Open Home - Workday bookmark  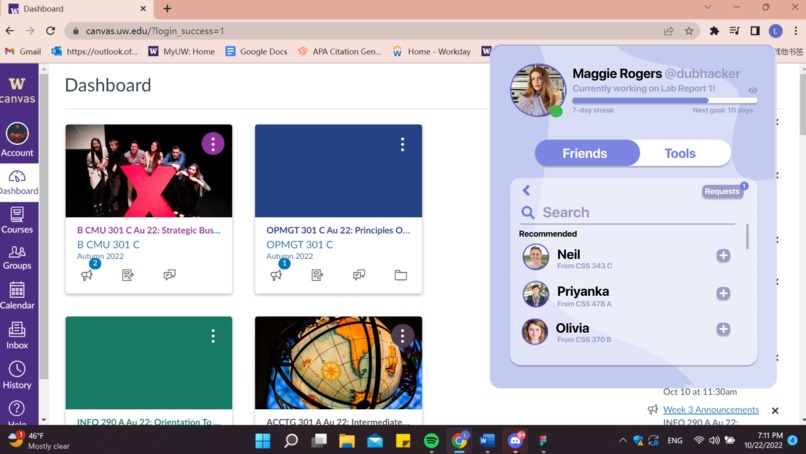point(432,51)
